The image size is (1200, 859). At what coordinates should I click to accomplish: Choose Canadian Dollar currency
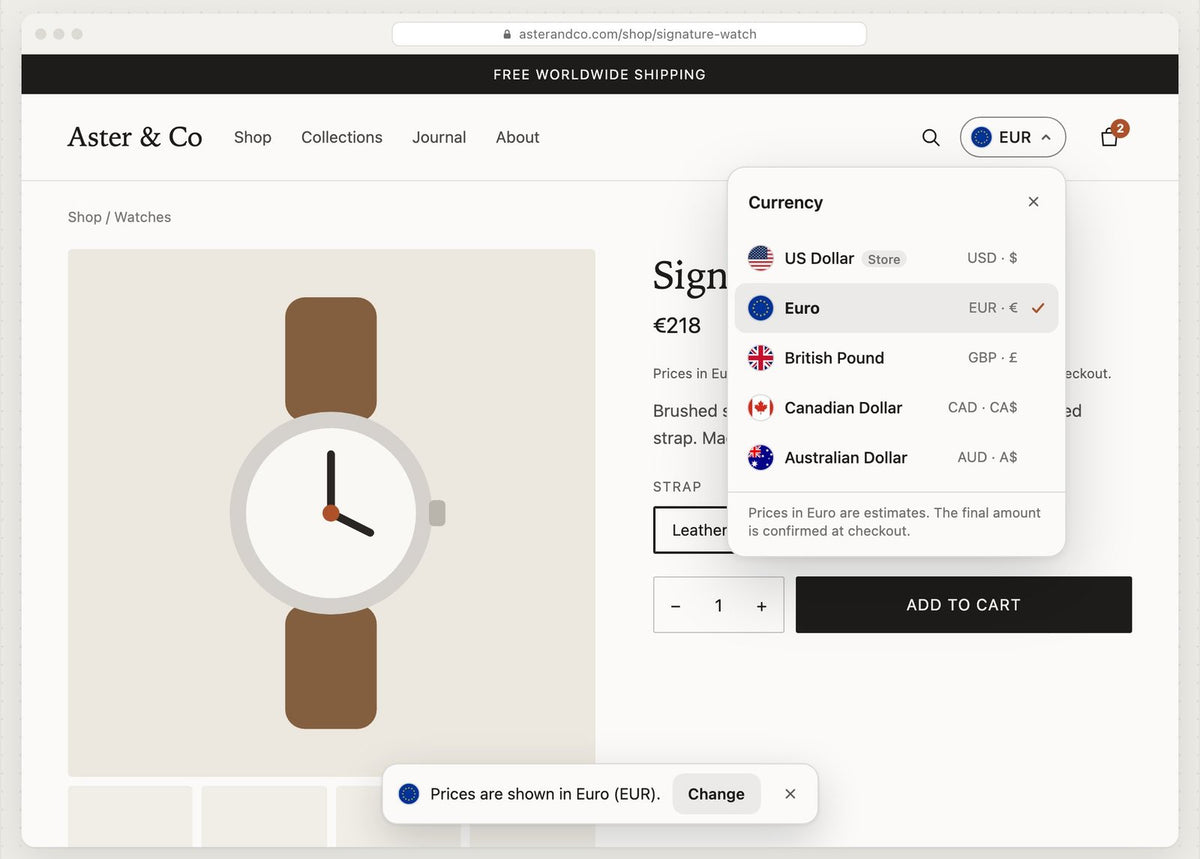[896, 408]
